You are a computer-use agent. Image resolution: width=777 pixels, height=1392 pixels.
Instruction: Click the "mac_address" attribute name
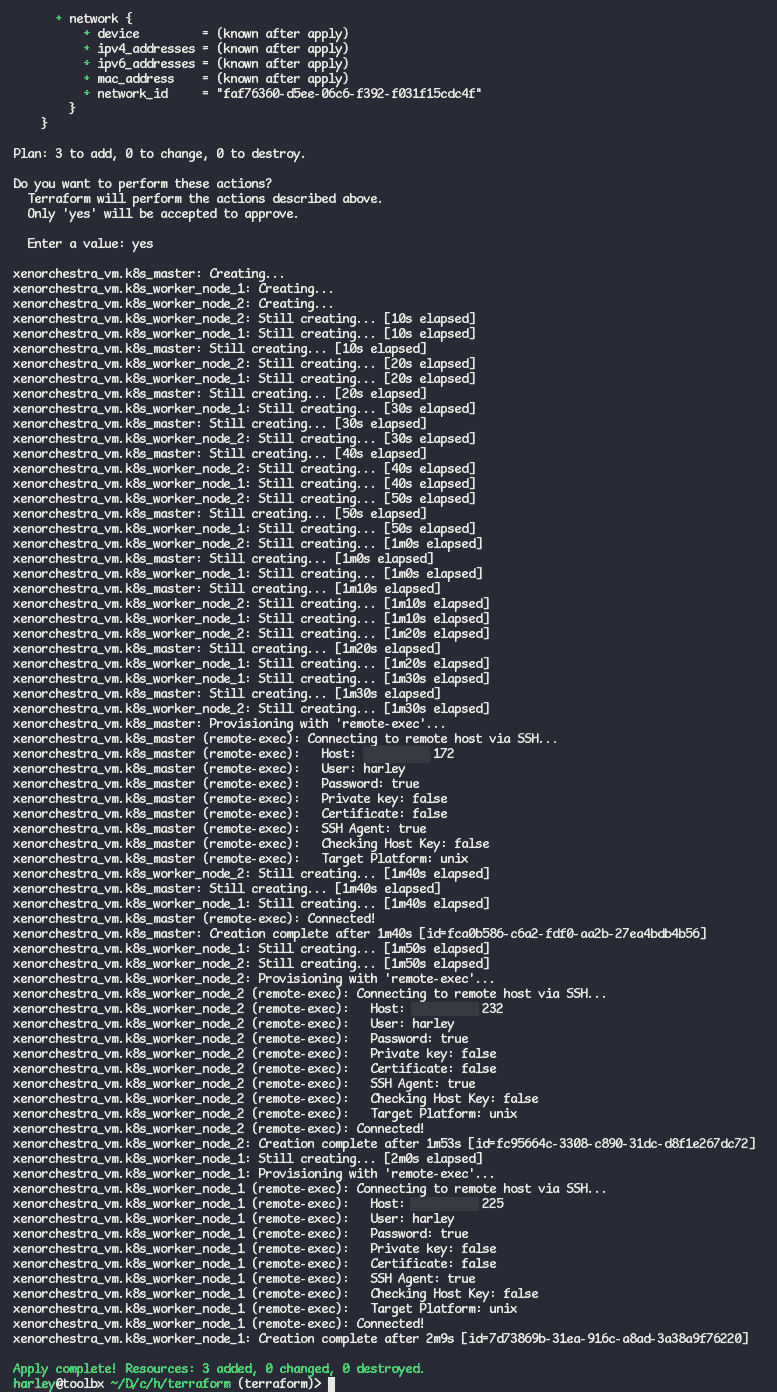pos(135,78)
